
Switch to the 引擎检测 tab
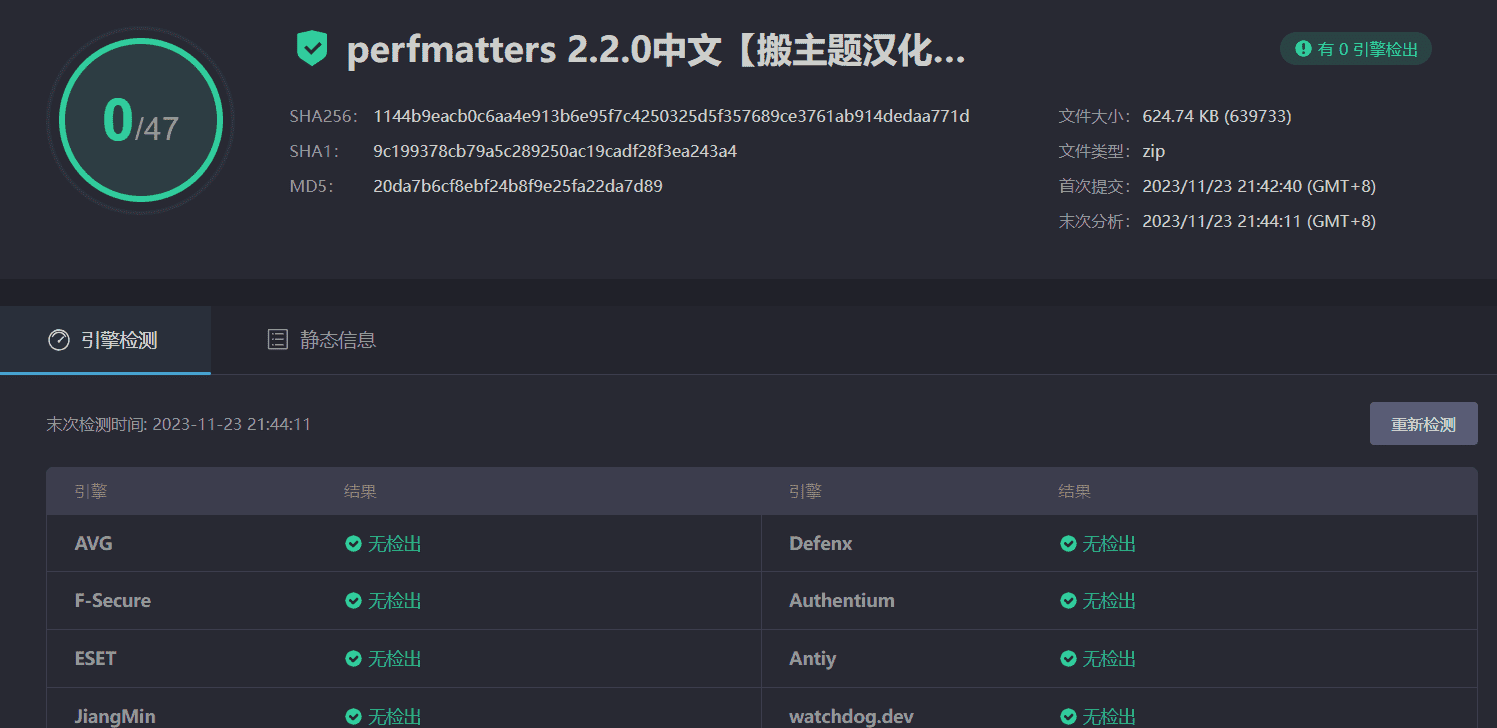tap(105, 340)
